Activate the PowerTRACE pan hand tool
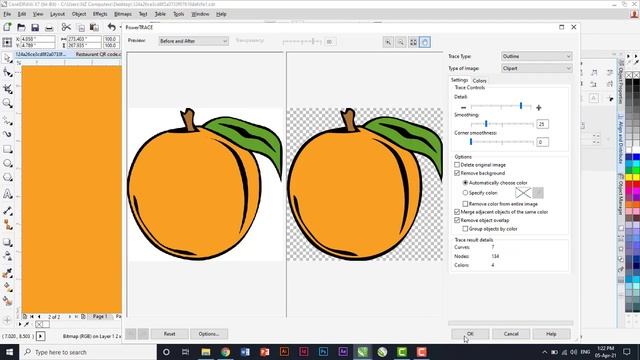The height and width of the screenshot is (360, 640). tap(425, 42)
